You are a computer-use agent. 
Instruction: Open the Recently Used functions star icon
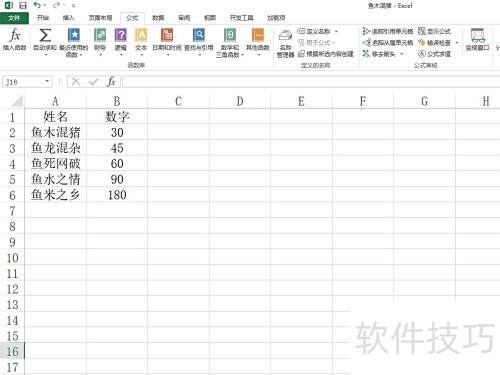(74, 35)
